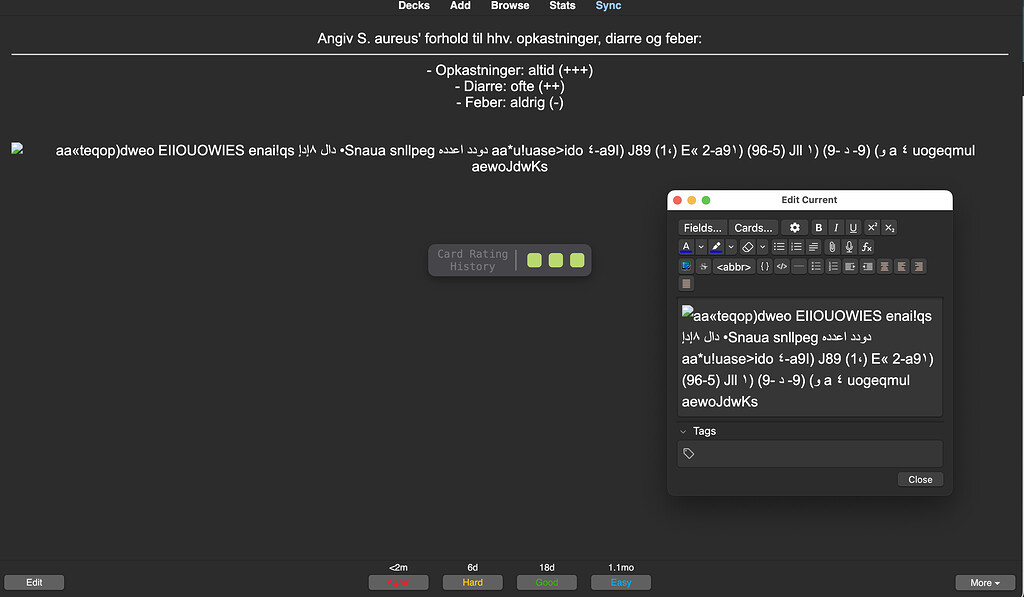Image resolution: width=1024 pixels, height=597 pixels.
Task: Insert an unordered list
Action: click(778, 246)
